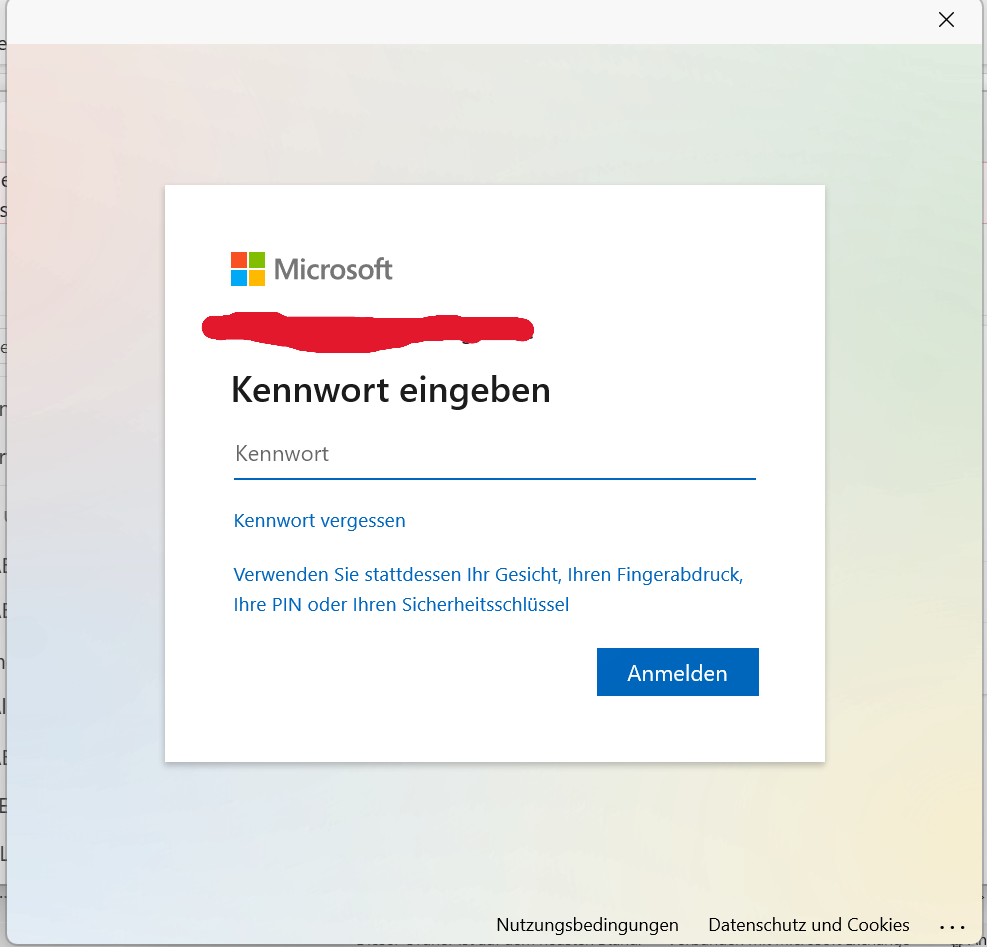Image resolution: width=987 pixels, height=947 pixels.
Task: Open the three-dot more options menu
Action: [952, 926]
